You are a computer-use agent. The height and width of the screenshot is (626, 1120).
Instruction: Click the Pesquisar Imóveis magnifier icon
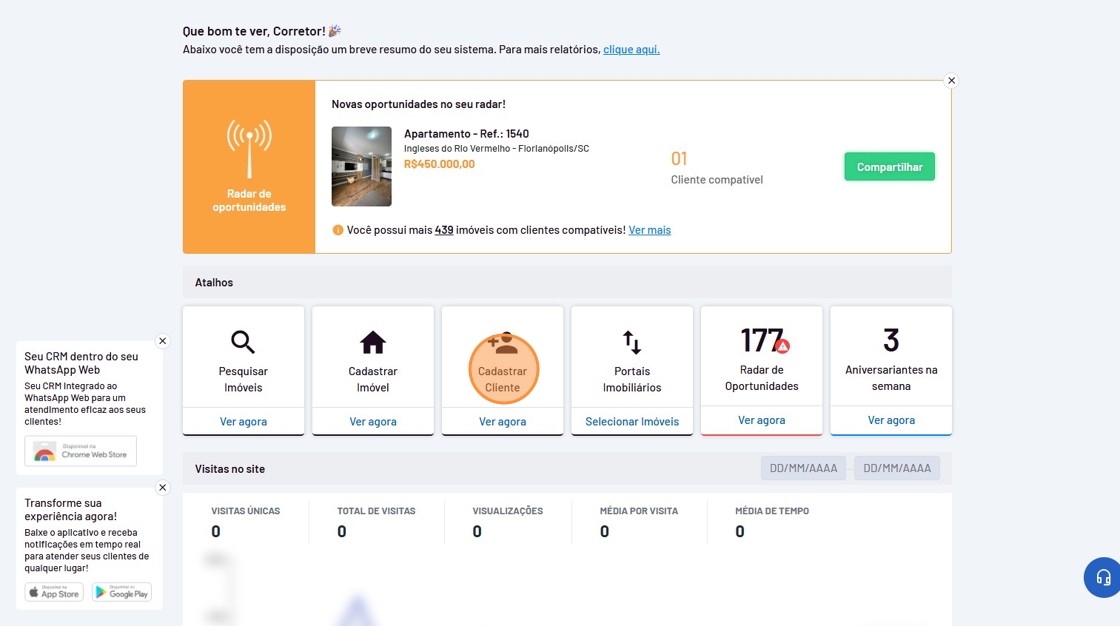click(243, 343)
